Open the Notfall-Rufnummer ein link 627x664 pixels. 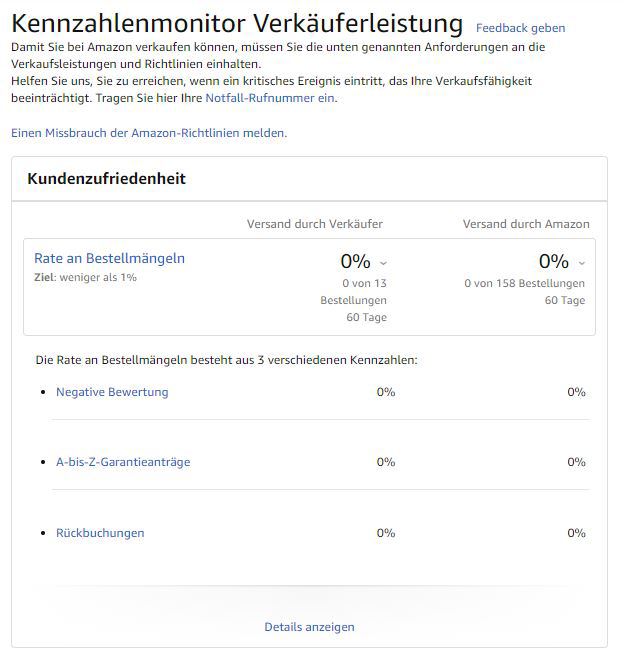pyautogui.click(x=270, y=98)
